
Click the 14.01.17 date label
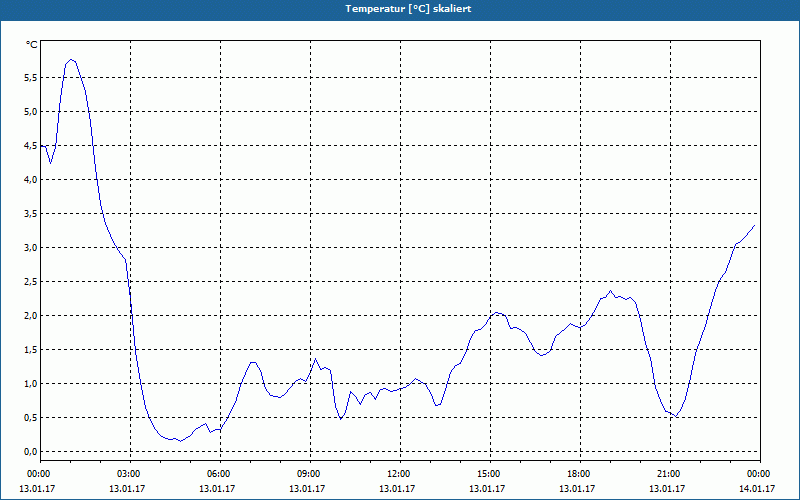(757, 489)
